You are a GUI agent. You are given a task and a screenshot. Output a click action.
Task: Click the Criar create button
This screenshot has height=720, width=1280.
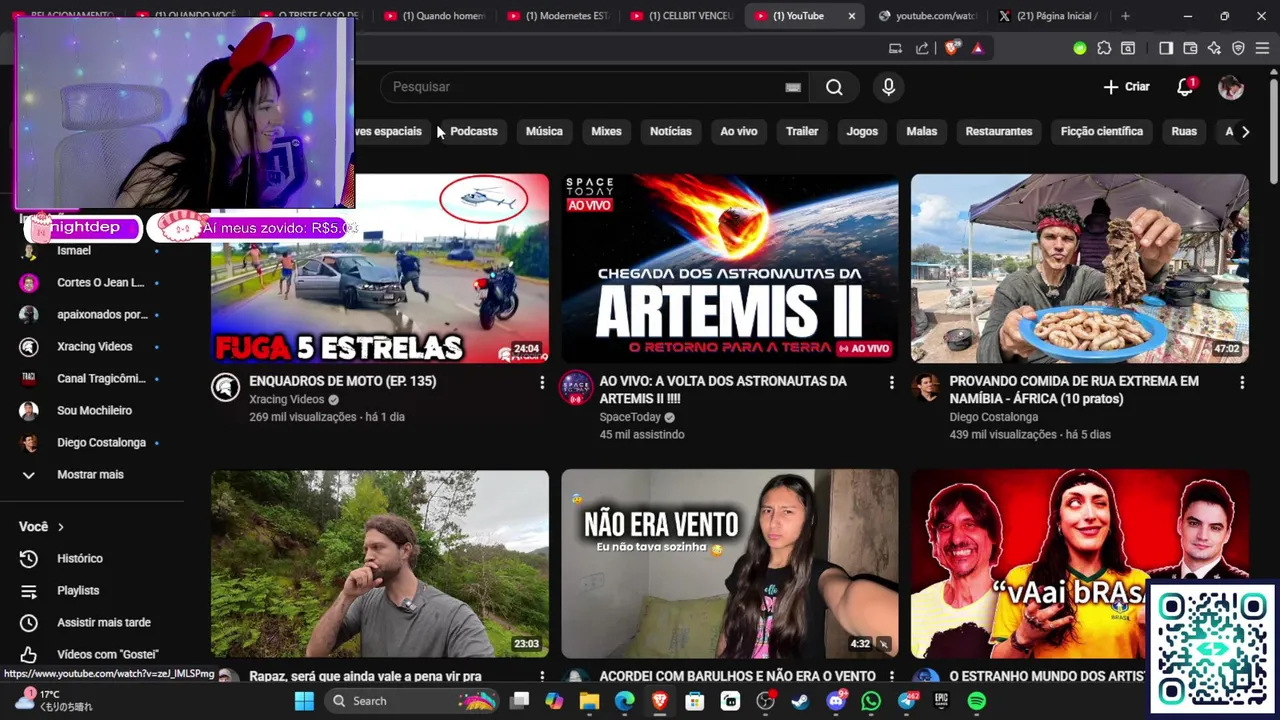coord(1126,87)
